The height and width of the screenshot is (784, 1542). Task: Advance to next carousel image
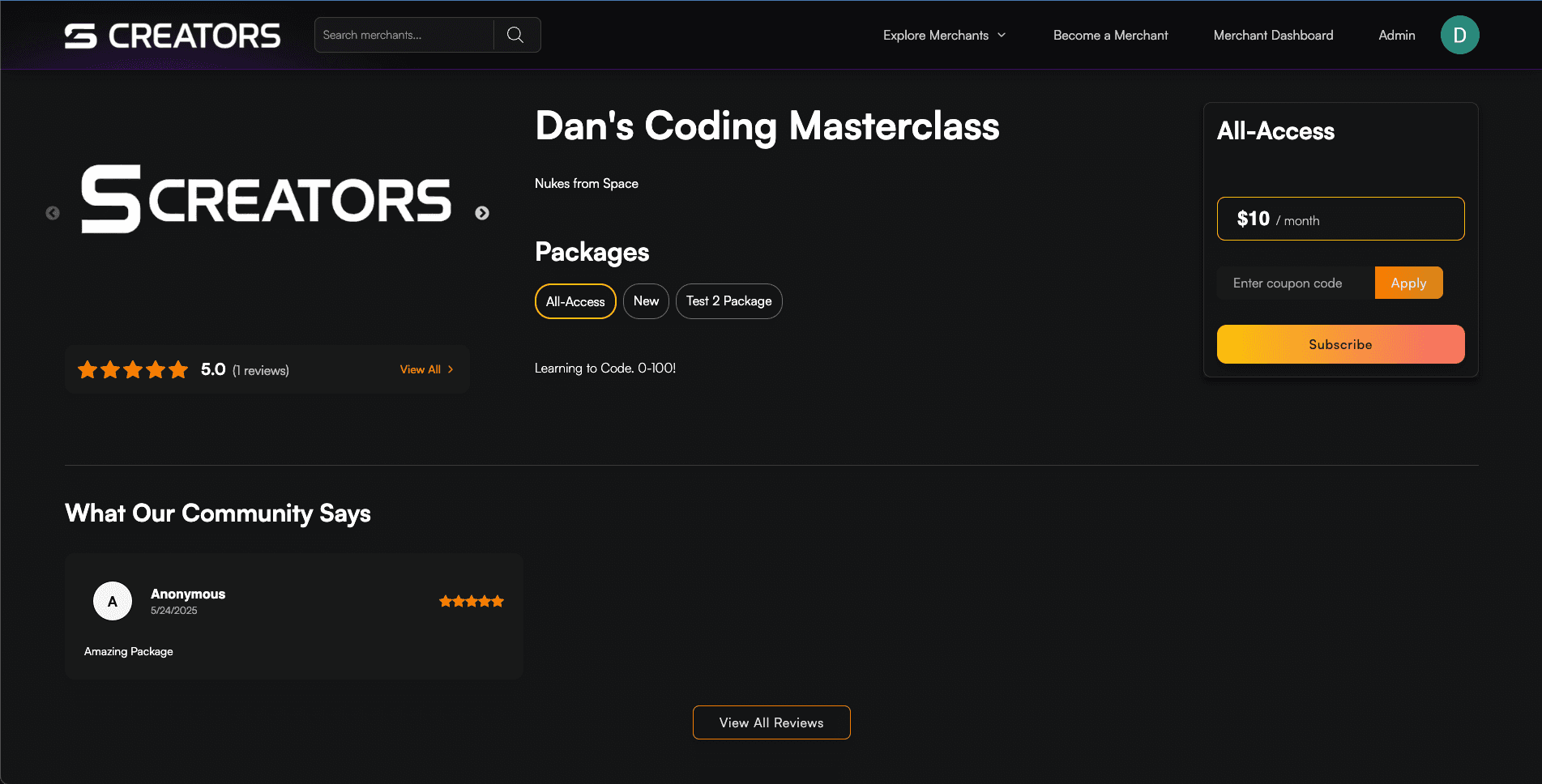click(x=482, y=213)
